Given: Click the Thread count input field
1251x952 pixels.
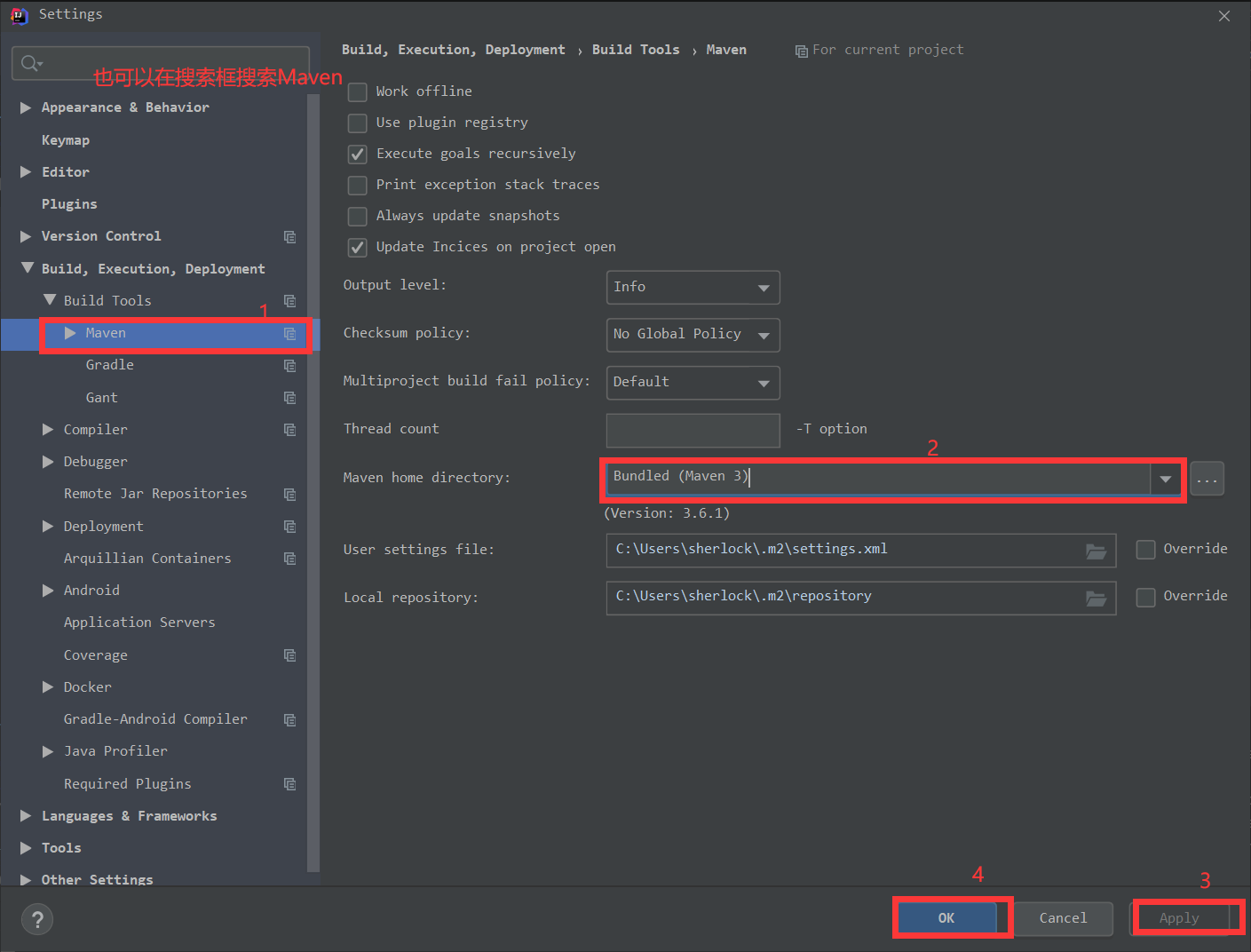Looking at the screenshot, I should point(693,431).
